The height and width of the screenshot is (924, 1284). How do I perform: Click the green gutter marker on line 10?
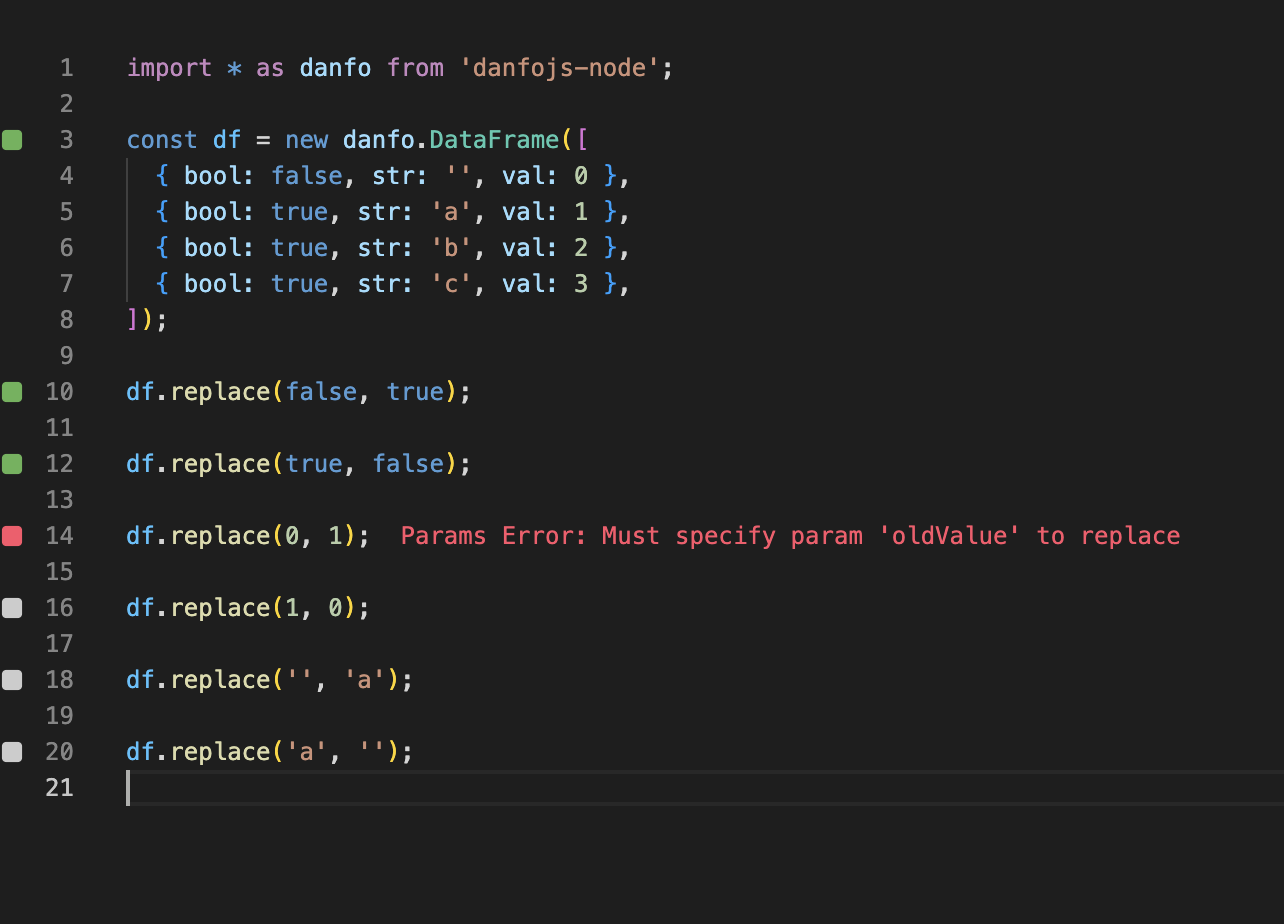[12, 392]
